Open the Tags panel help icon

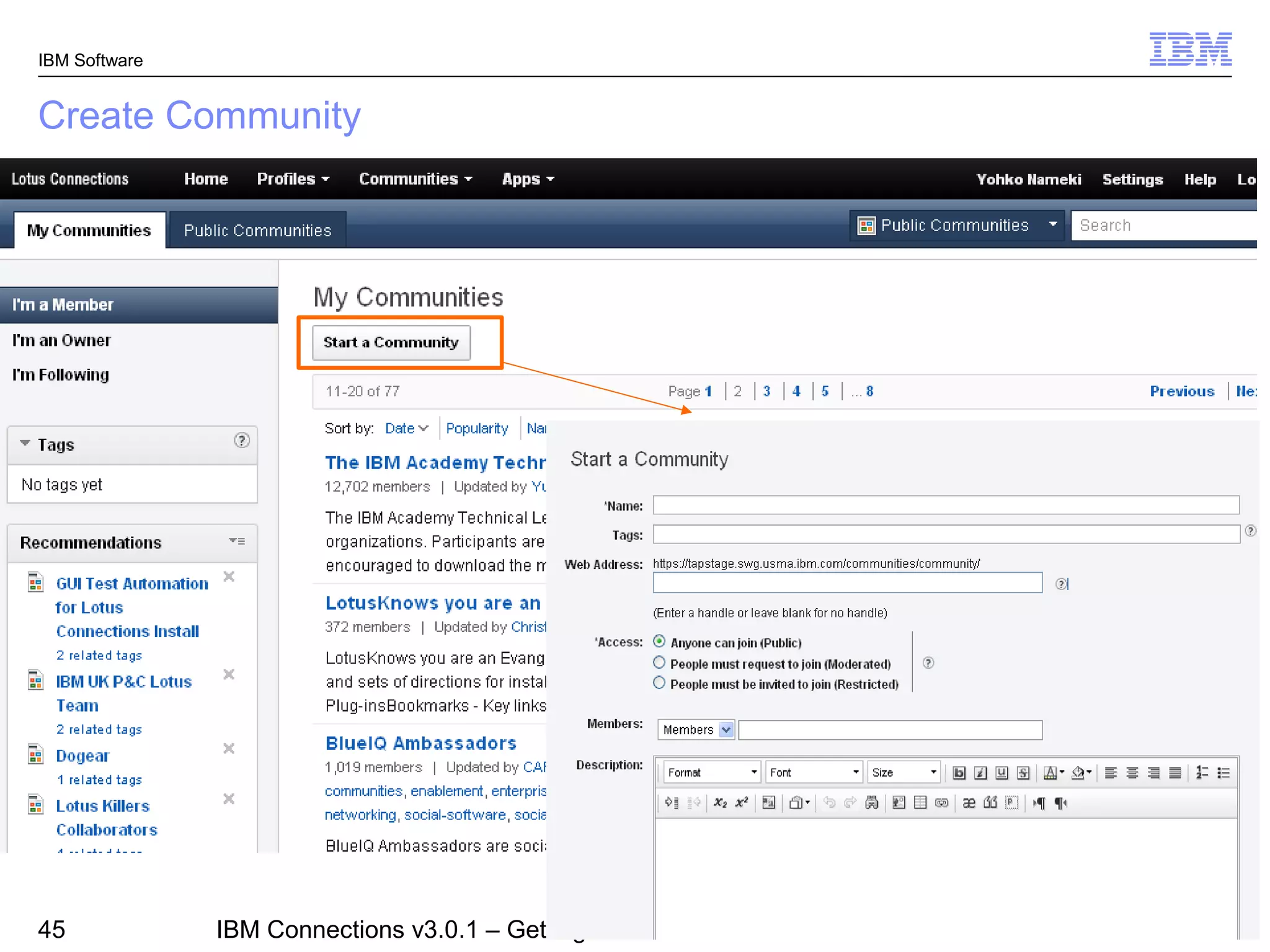241,440
